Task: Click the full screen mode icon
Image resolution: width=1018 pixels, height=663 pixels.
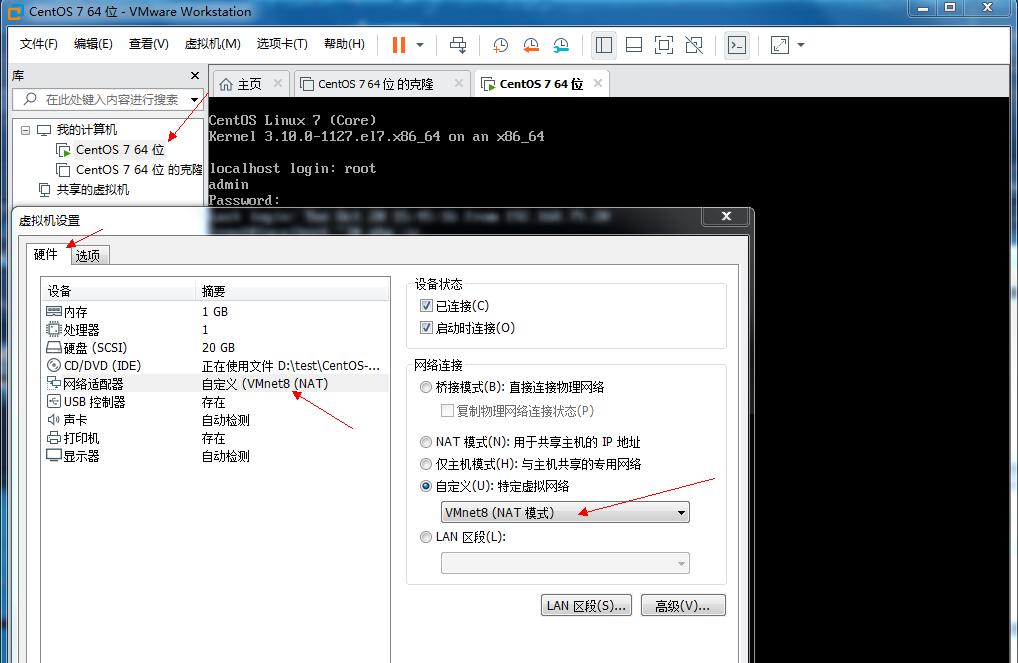Action: [x=664, y=45]
